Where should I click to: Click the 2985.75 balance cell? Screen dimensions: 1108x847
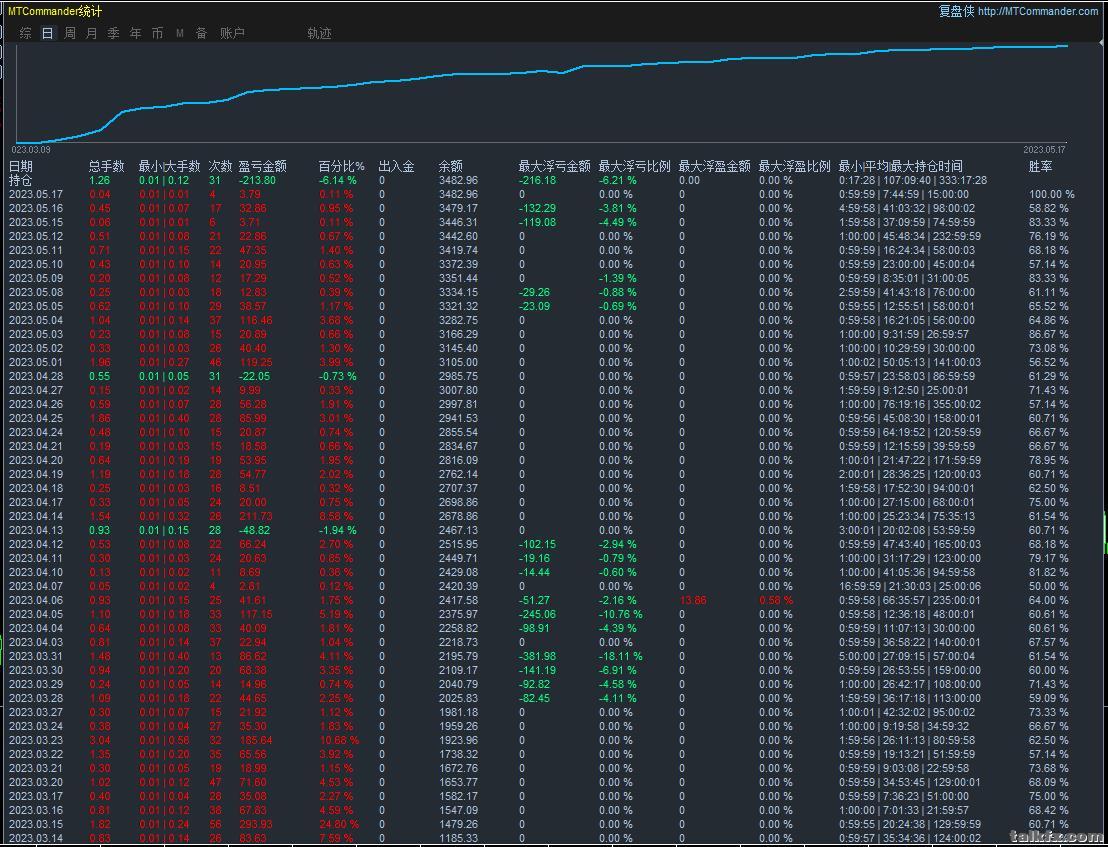click(x=458, y=377)
